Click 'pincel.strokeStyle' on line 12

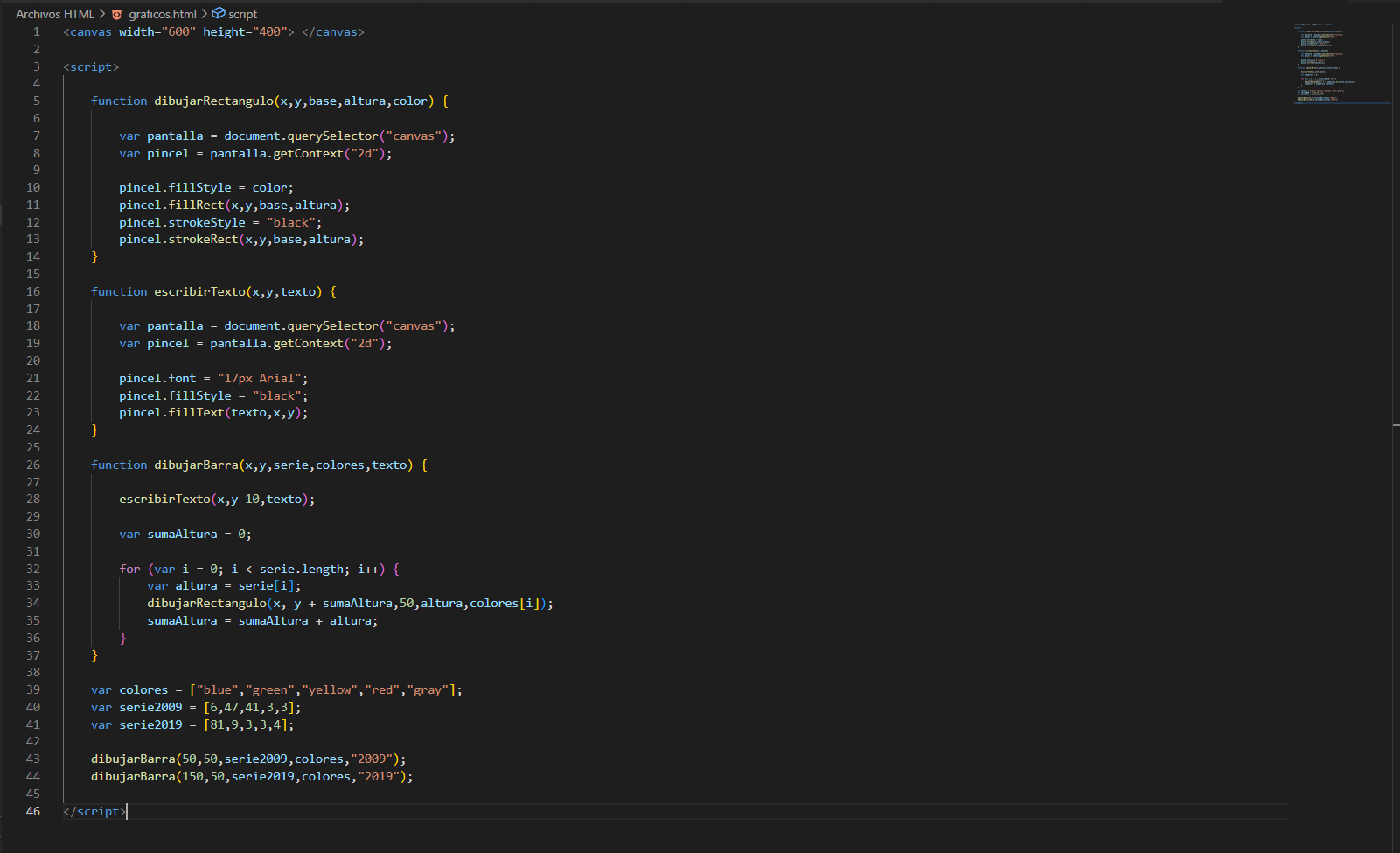click(x=182, y=222)
